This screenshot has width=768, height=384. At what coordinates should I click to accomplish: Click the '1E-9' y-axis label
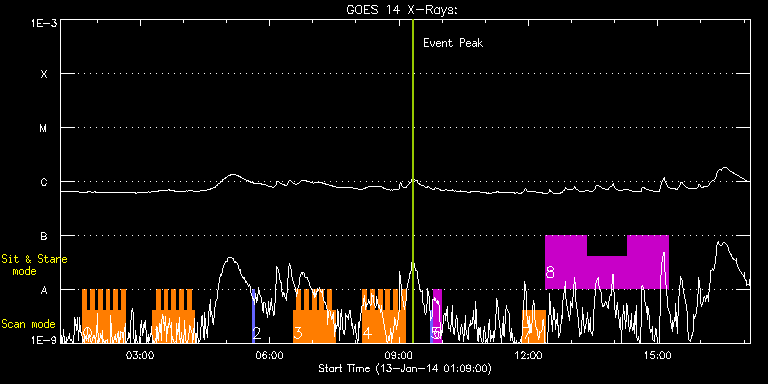click(43, 339)
